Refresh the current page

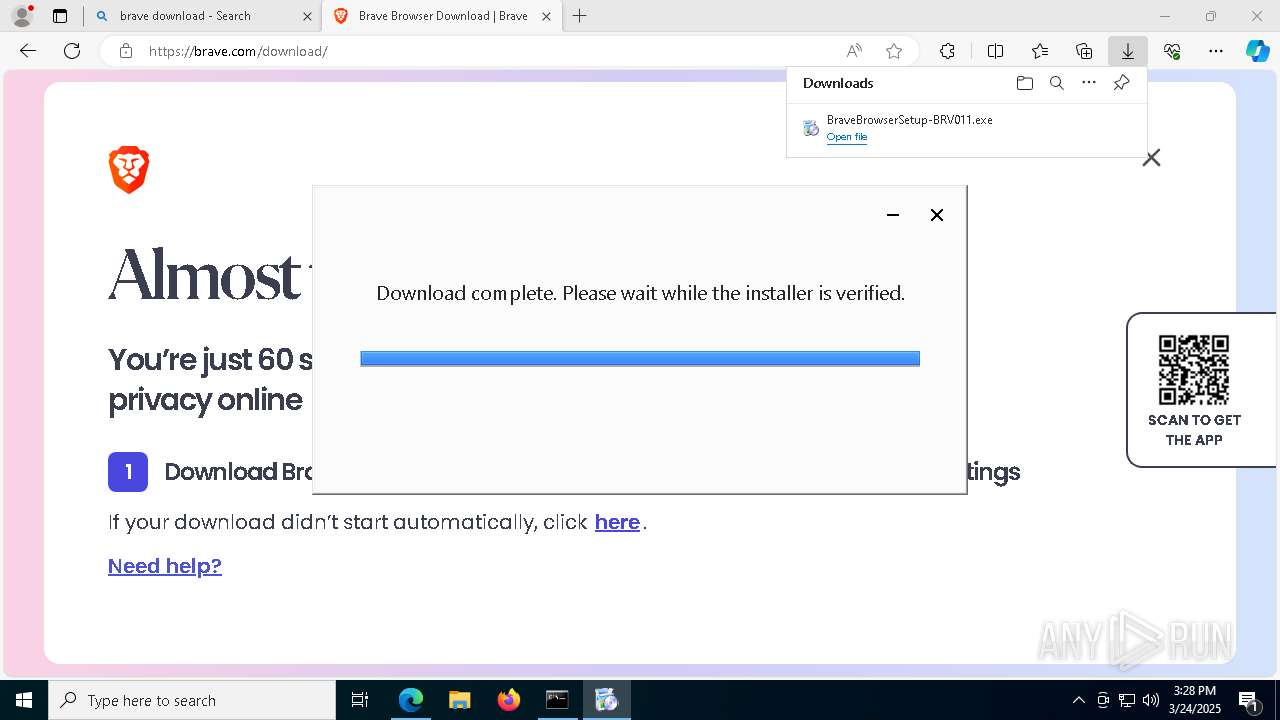coord(72,51)
